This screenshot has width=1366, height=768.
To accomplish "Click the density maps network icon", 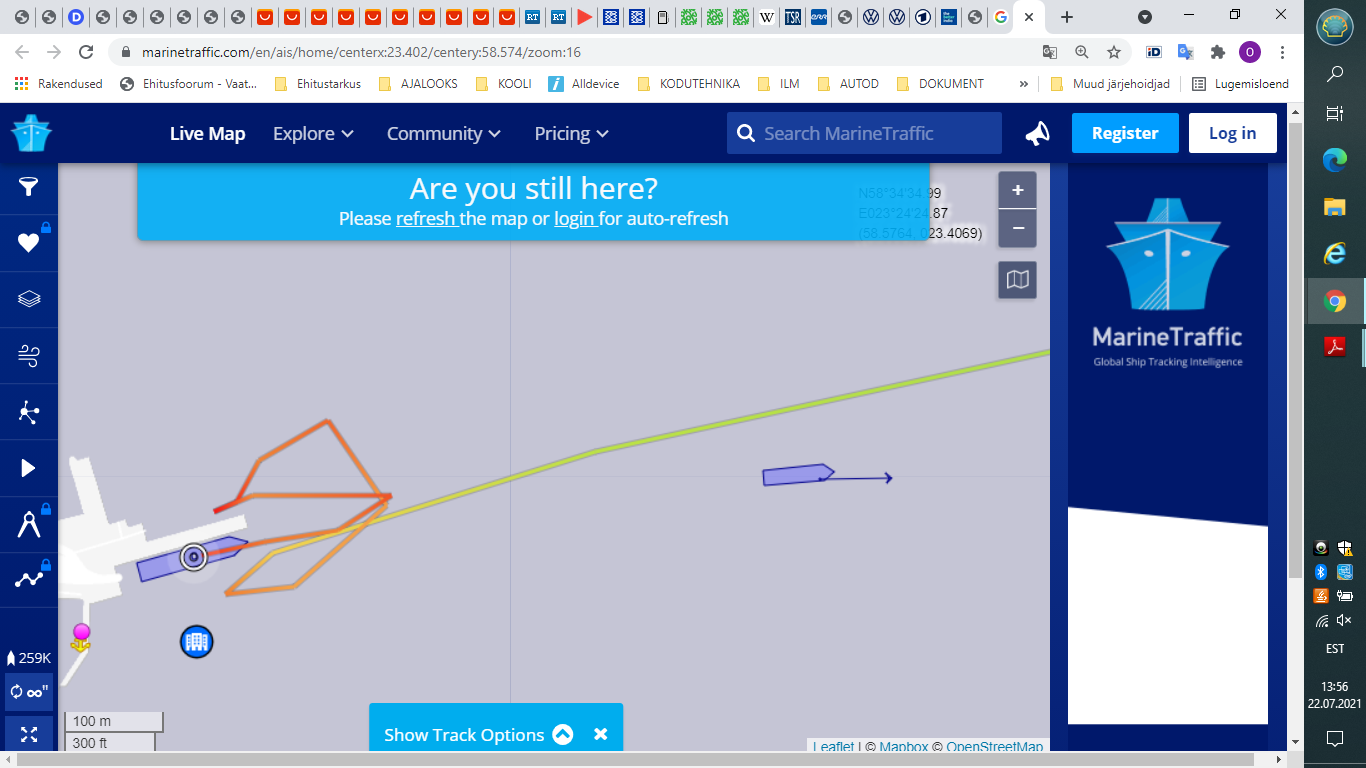I will pyautogui.click(x=29, y=412).
